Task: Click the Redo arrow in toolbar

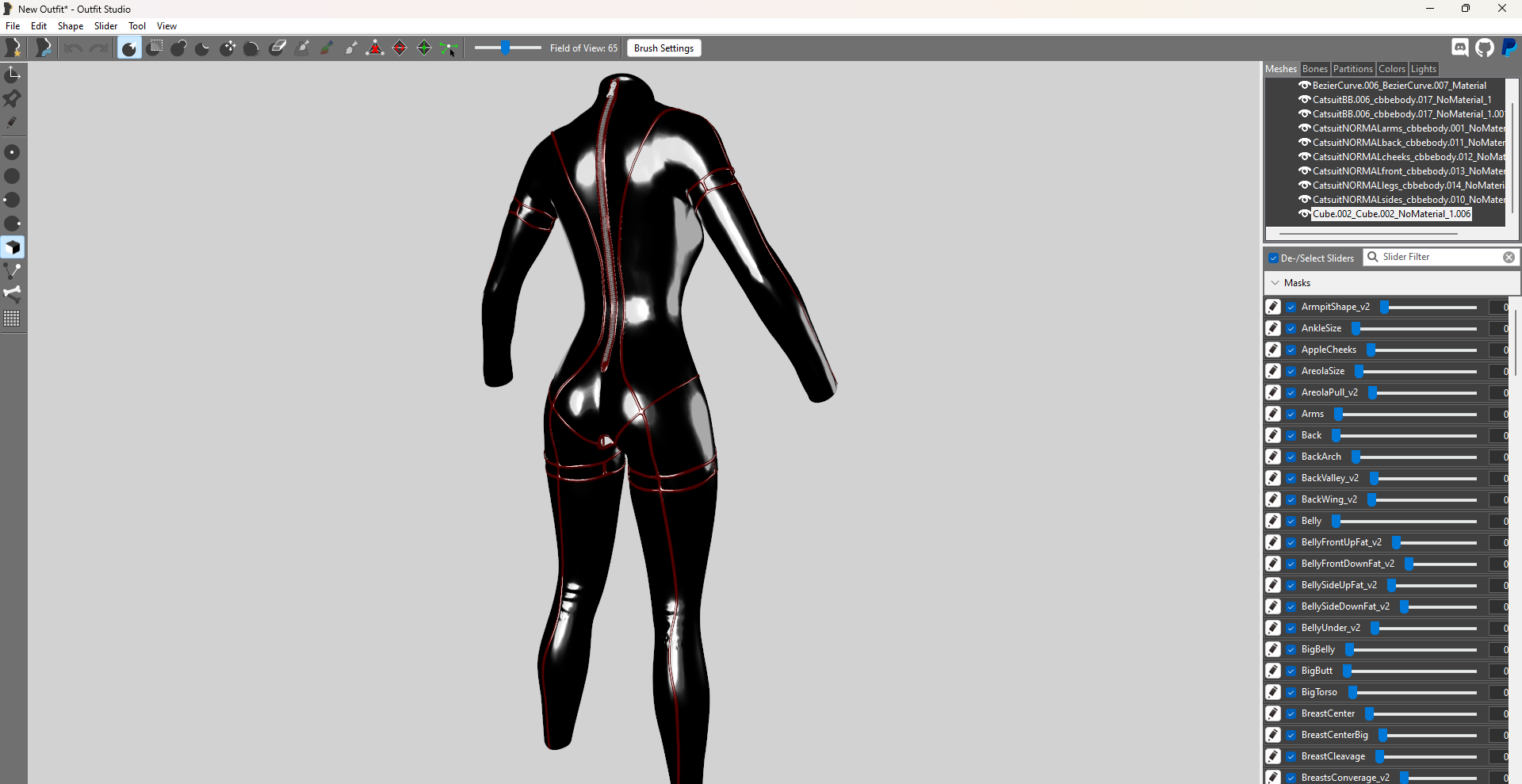Action: click(98, 48)
